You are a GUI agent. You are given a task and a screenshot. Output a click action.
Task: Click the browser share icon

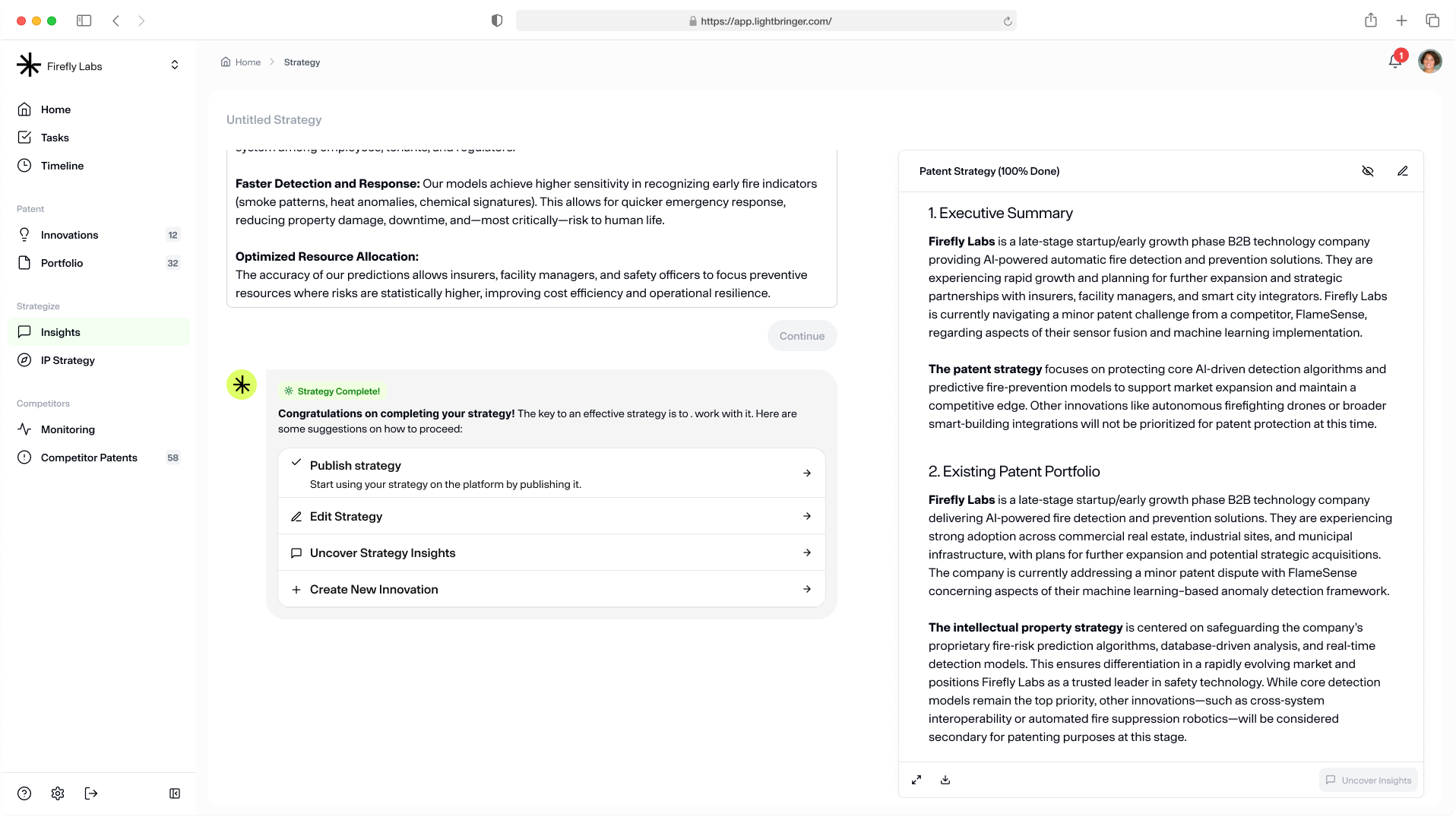point(1371,21)
